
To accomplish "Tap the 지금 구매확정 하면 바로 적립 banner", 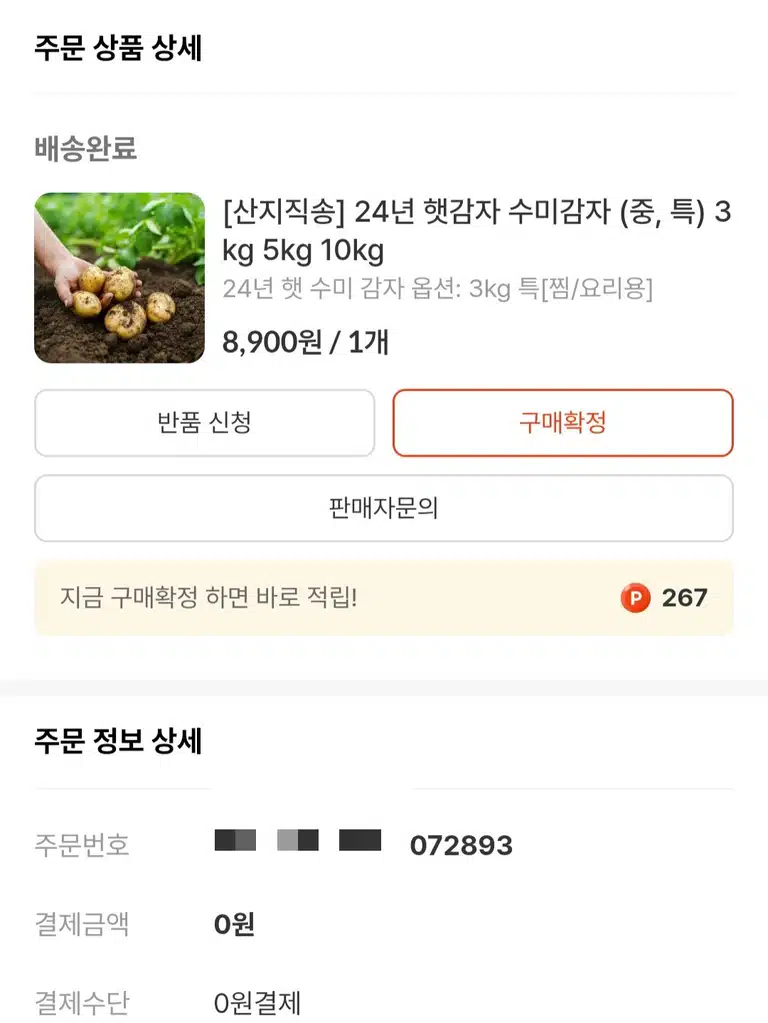I will (x=384, y=598).
